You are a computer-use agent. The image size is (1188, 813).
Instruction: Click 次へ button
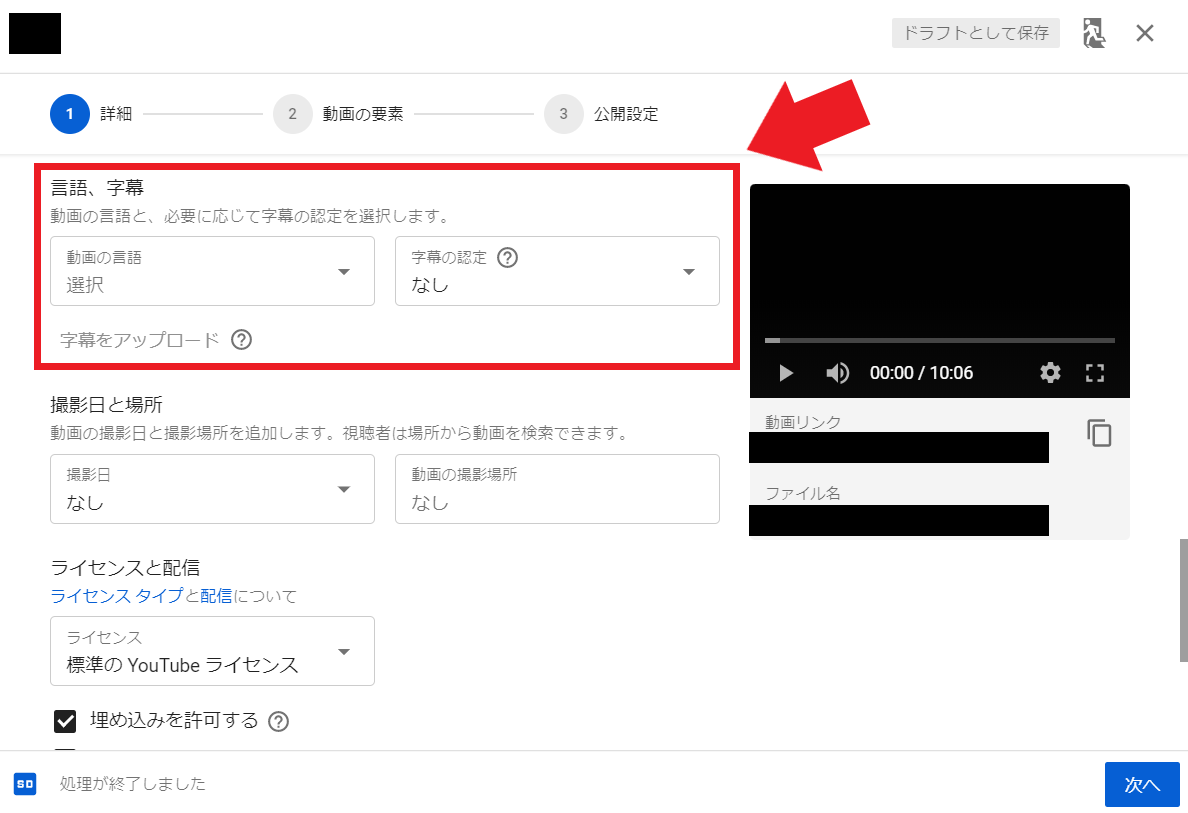[1142, 784]
